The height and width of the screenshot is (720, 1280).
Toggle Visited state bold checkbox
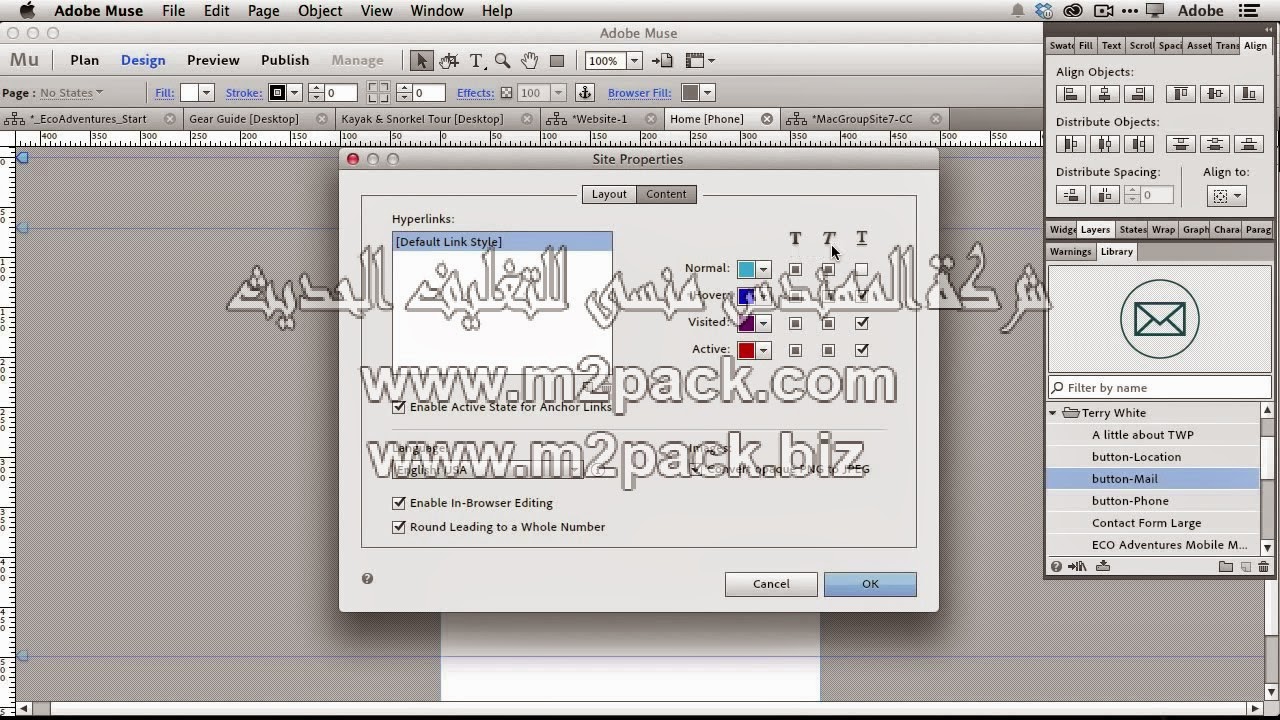point(795,323)
